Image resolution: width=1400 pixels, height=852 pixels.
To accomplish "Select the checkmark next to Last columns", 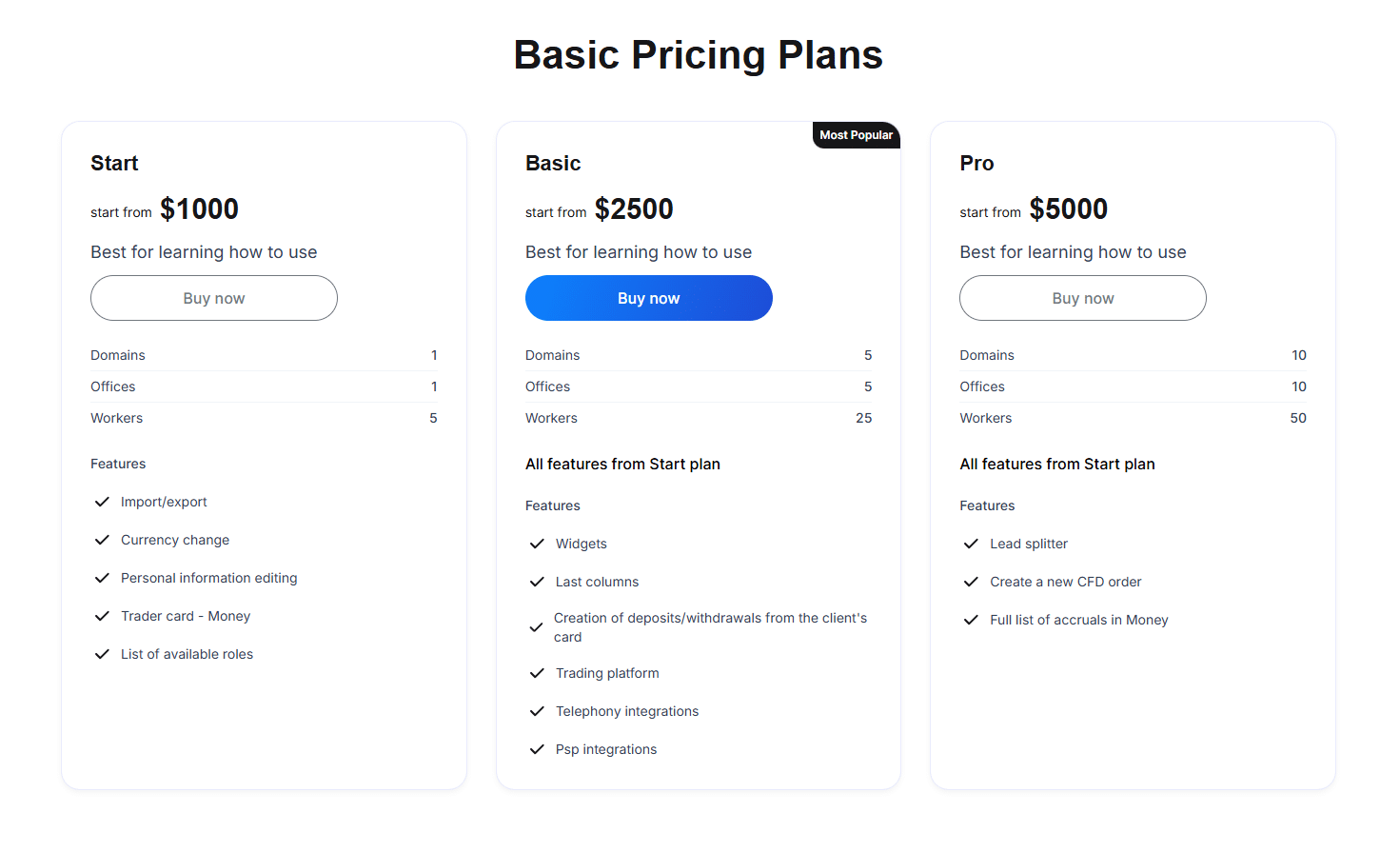I will (537, 582).
